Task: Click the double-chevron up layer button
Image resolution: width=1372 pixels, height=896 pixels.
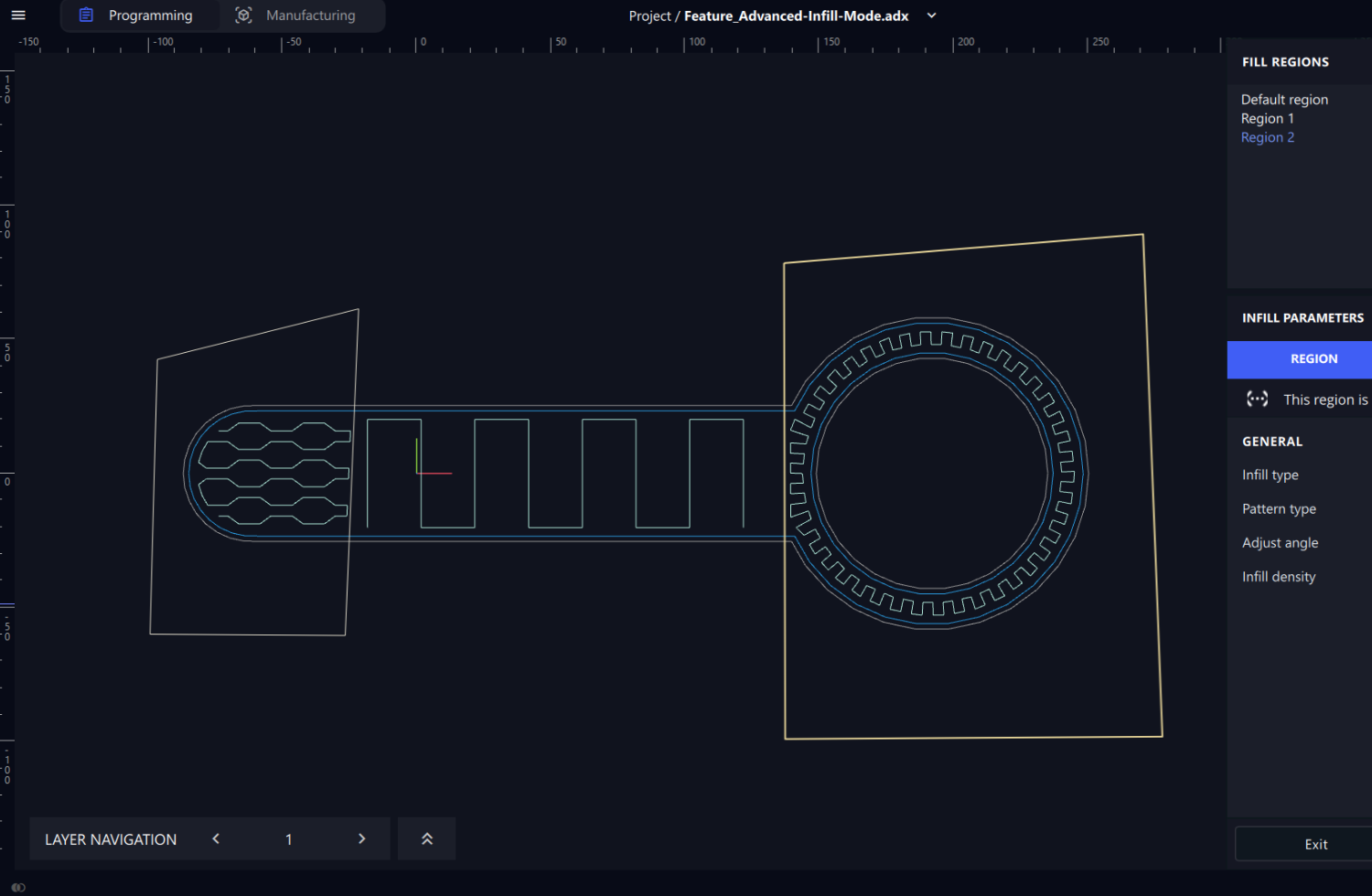Action: point(426,839)
